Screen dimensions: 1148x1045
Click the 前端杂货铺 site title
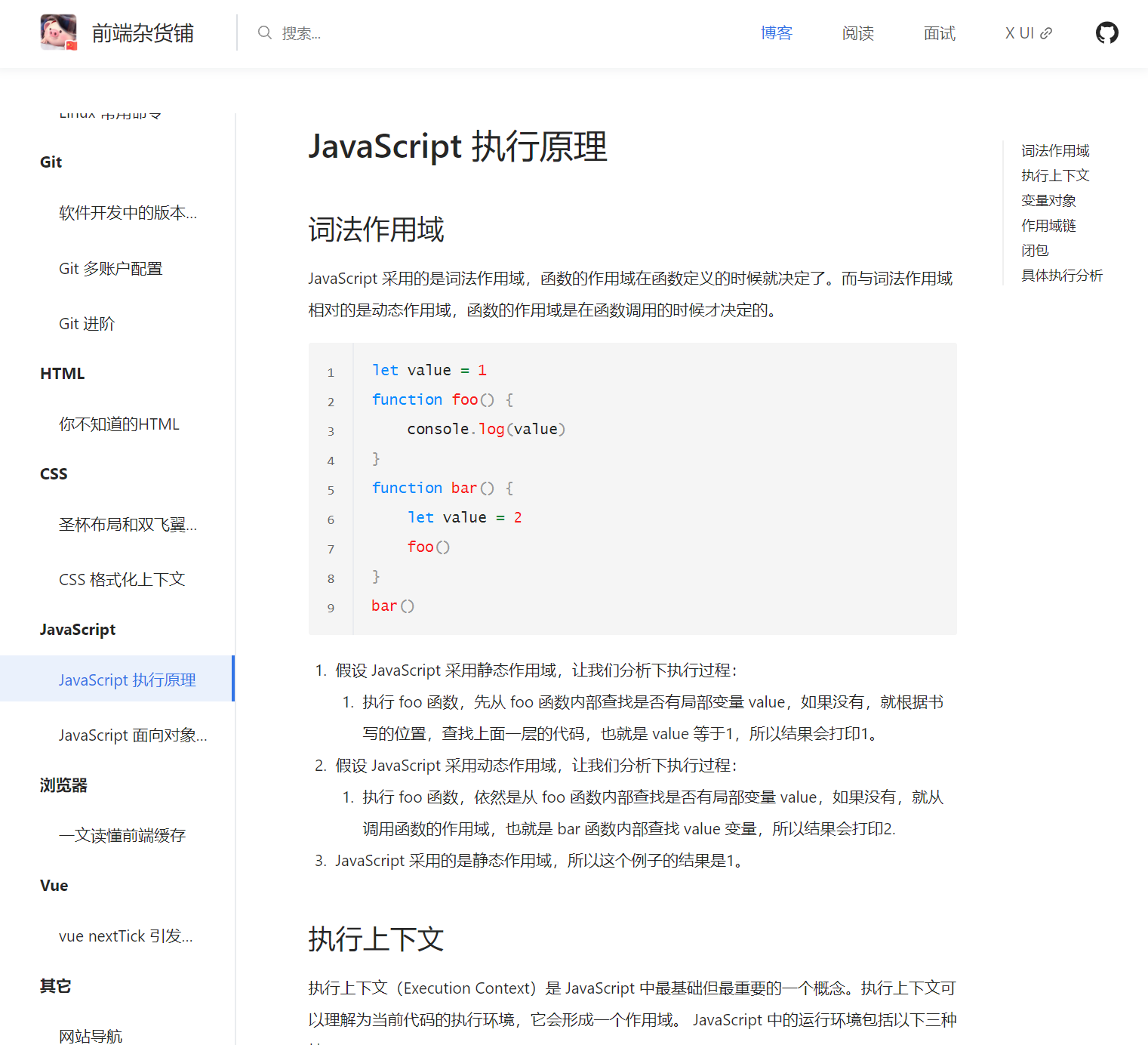click(143, 33)
